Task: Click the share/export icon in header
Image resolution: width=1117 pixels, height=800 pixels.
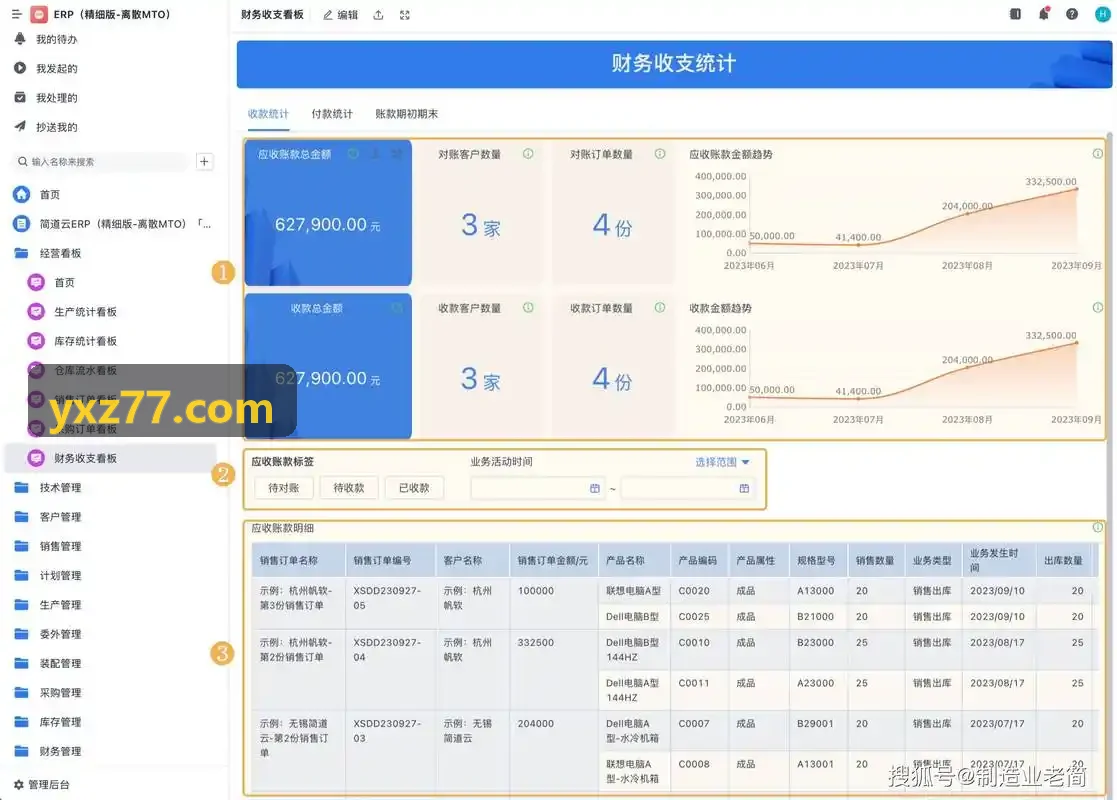Action: coord(378,15)
